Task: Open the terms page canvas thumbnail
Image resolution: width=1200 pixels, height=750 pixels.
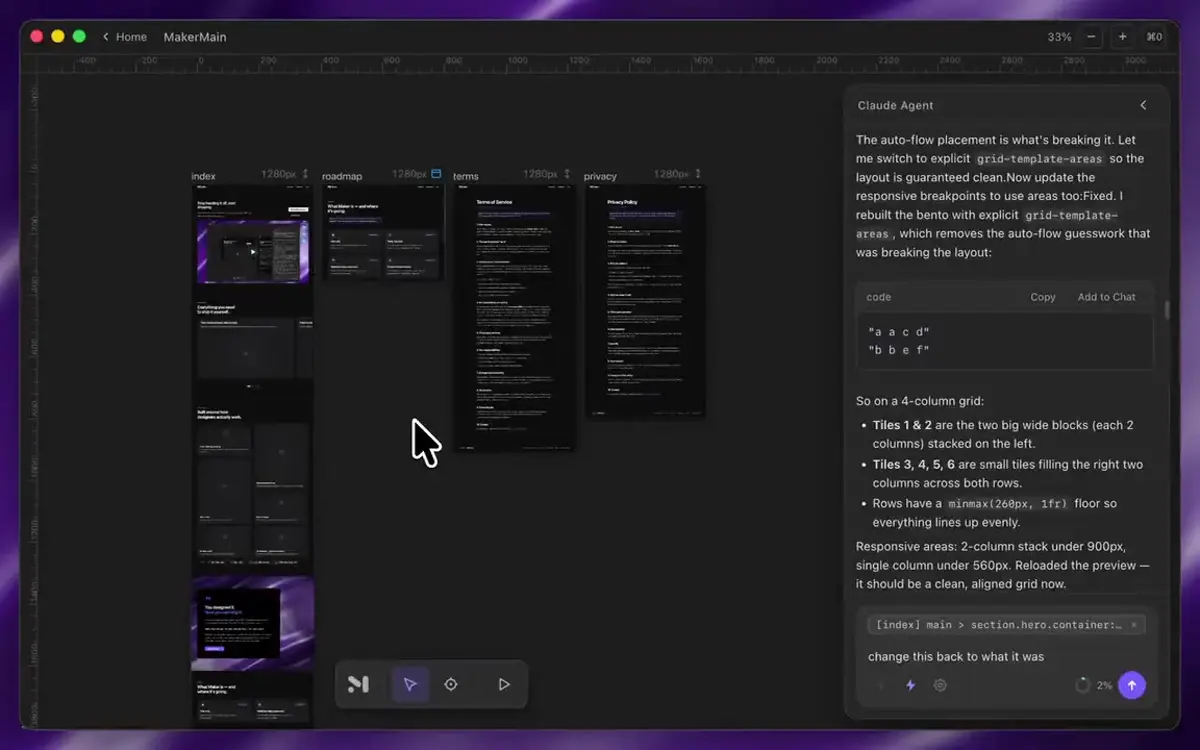Action: (514, 318)
